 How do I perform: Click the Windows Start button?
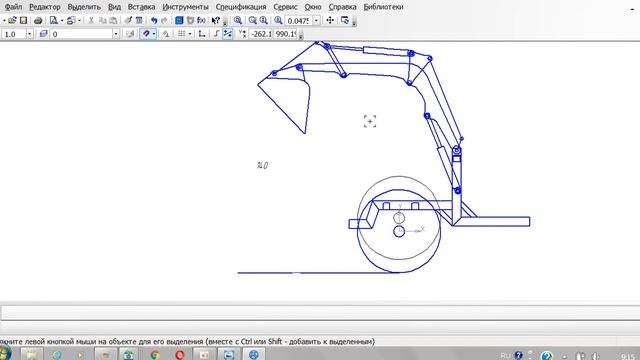tap(5, 353)
